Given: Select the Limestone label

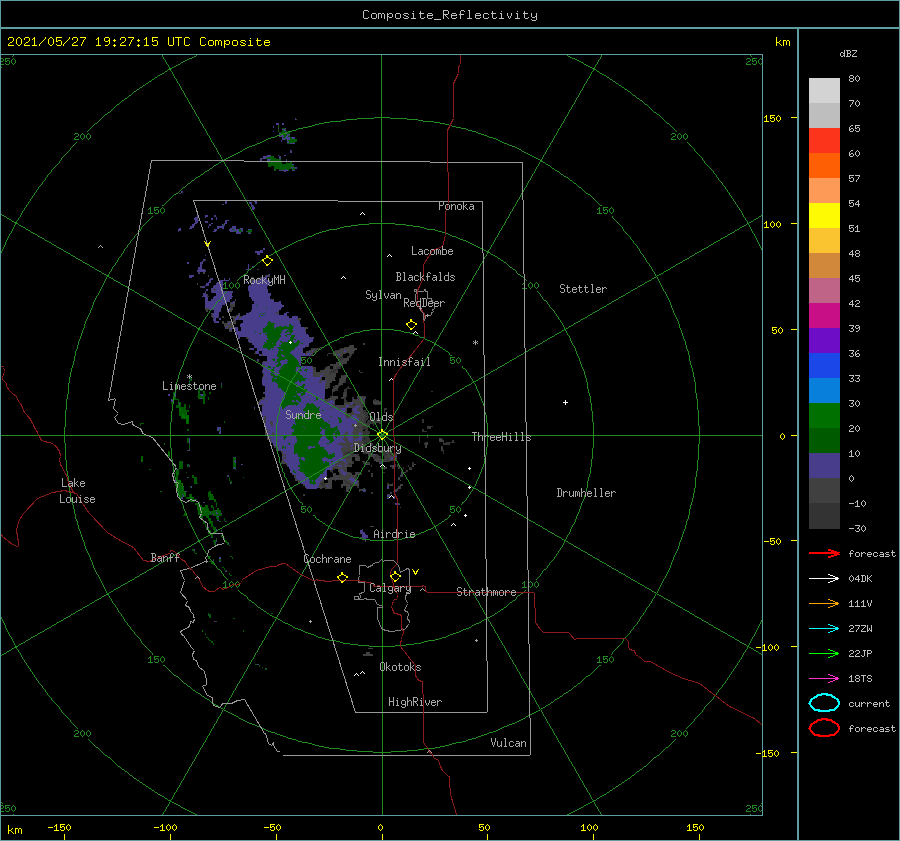Looking at the screenshot, I should point(189,386).
